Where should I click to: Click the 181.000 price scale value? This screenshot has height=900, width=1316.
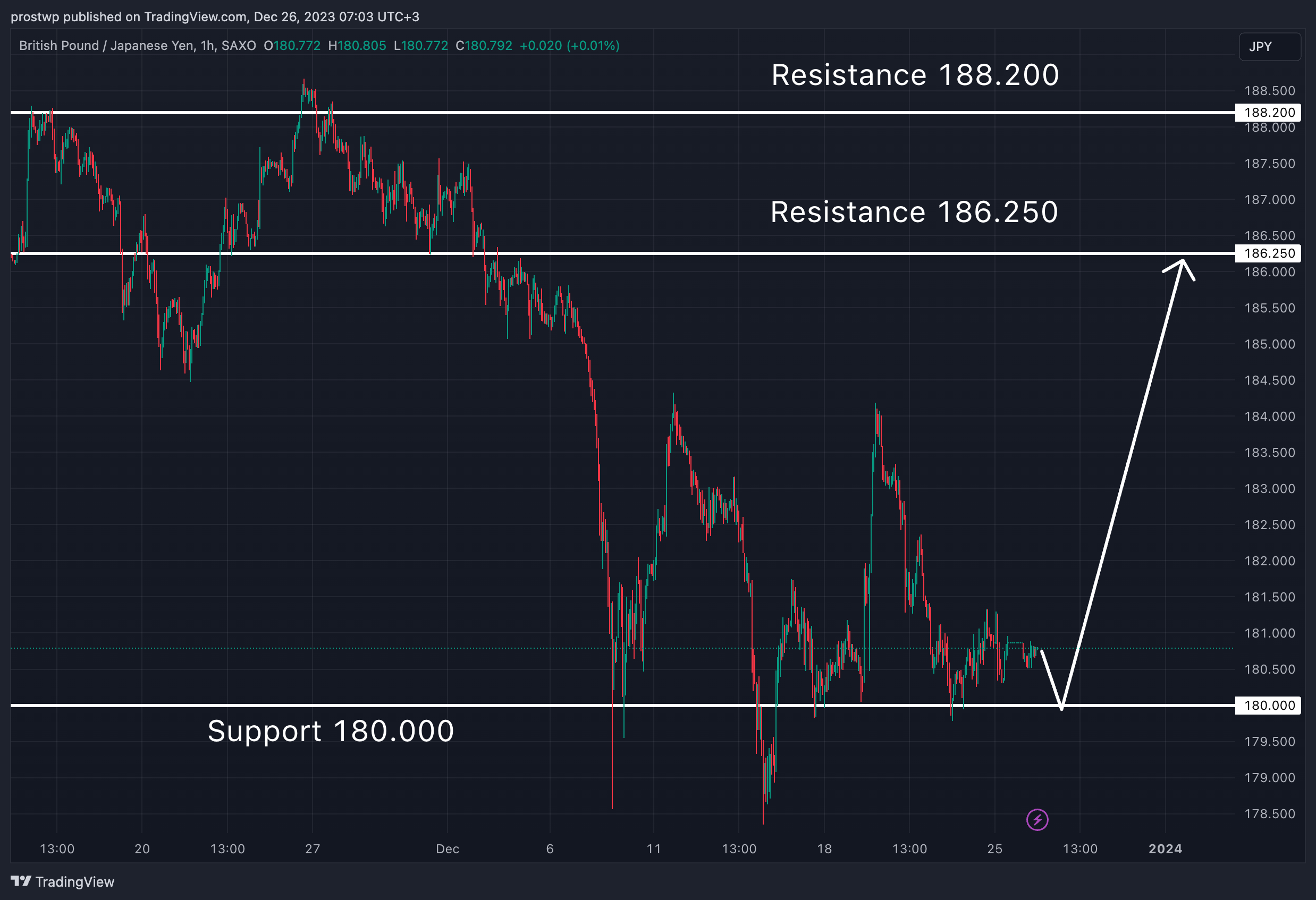pos(1270,633)
